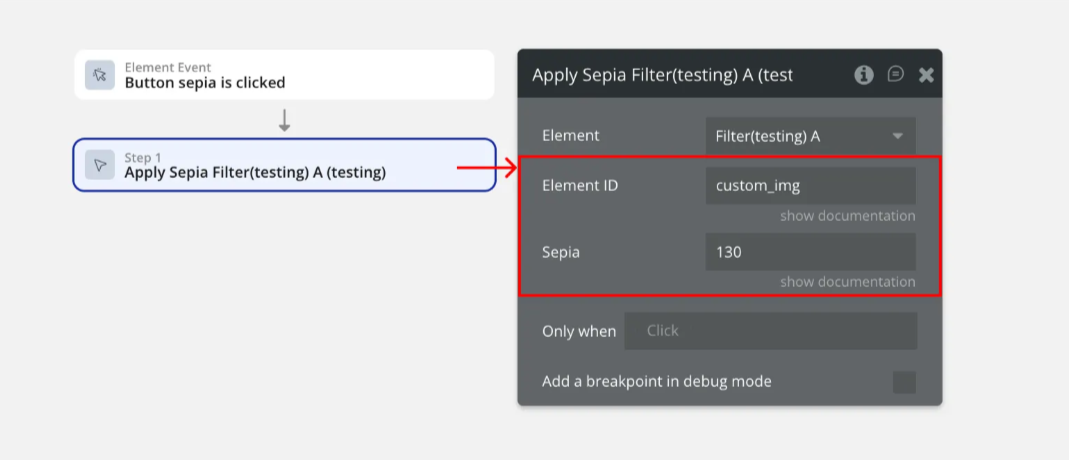Viewport: 1069px width, 460px height.
Task: Click the Element dropdown chevron arrow
Action: pos(897,136)
